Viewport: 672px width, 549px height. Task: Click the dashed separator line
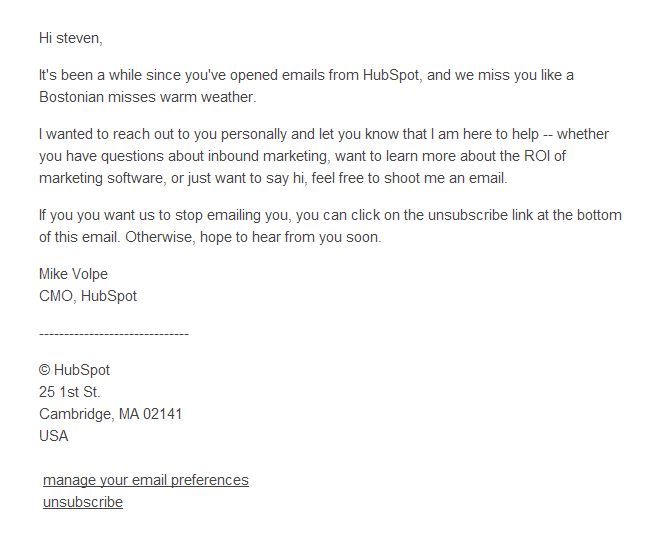[114, 334]
